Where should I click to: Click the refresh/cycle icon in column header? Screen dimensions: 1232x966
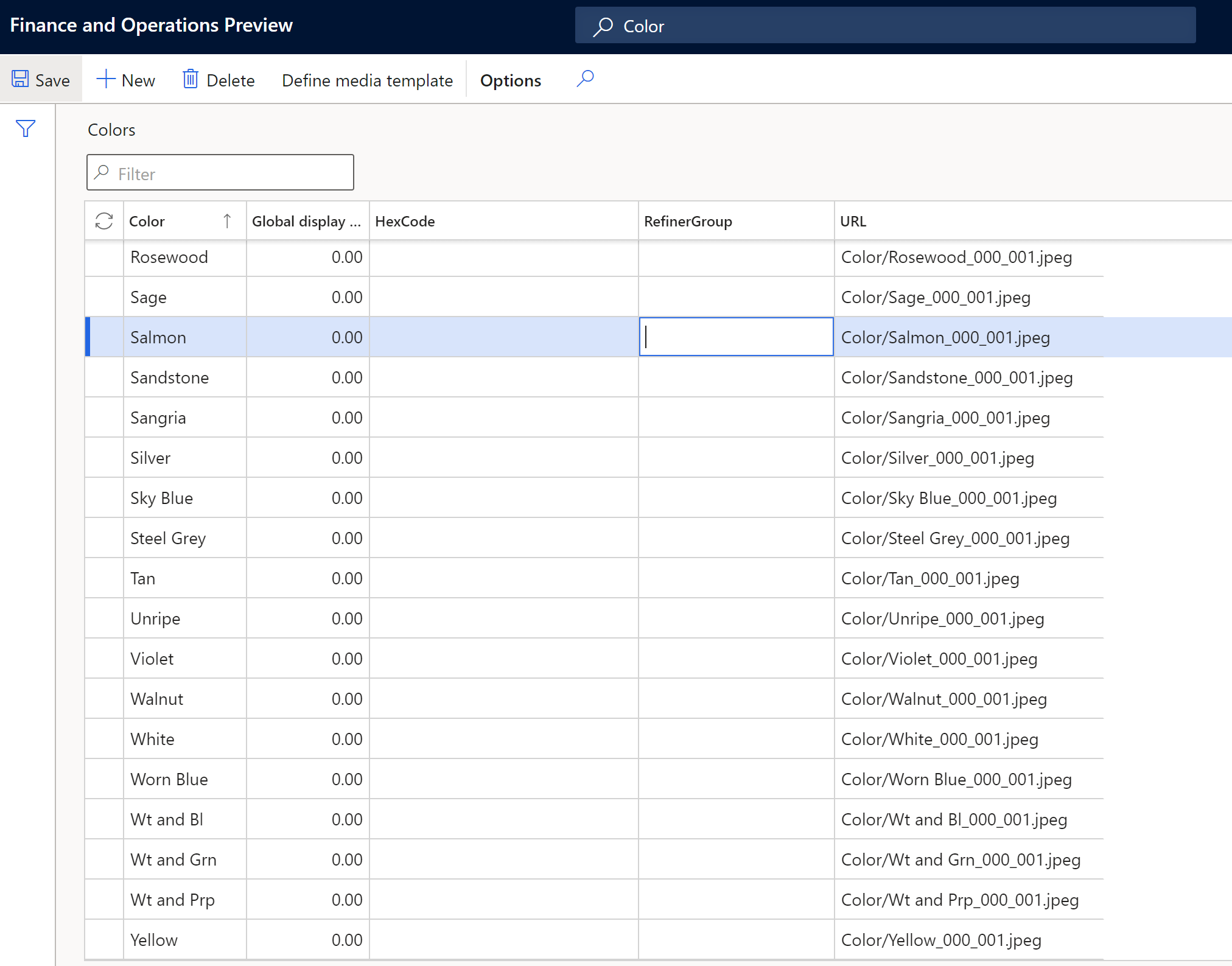[104, 221]
